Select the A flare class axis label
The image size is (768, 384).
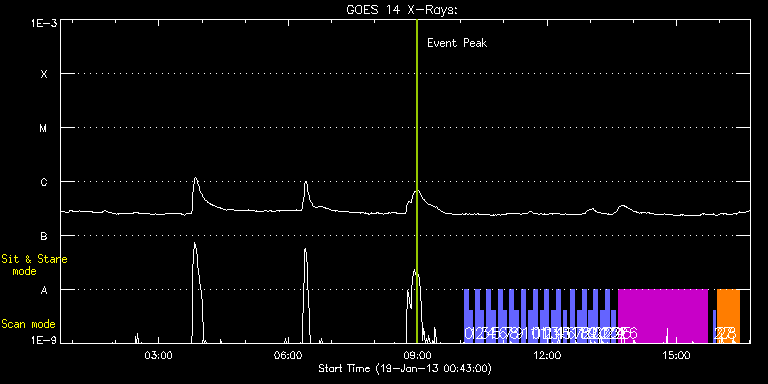tap(44, 290)
